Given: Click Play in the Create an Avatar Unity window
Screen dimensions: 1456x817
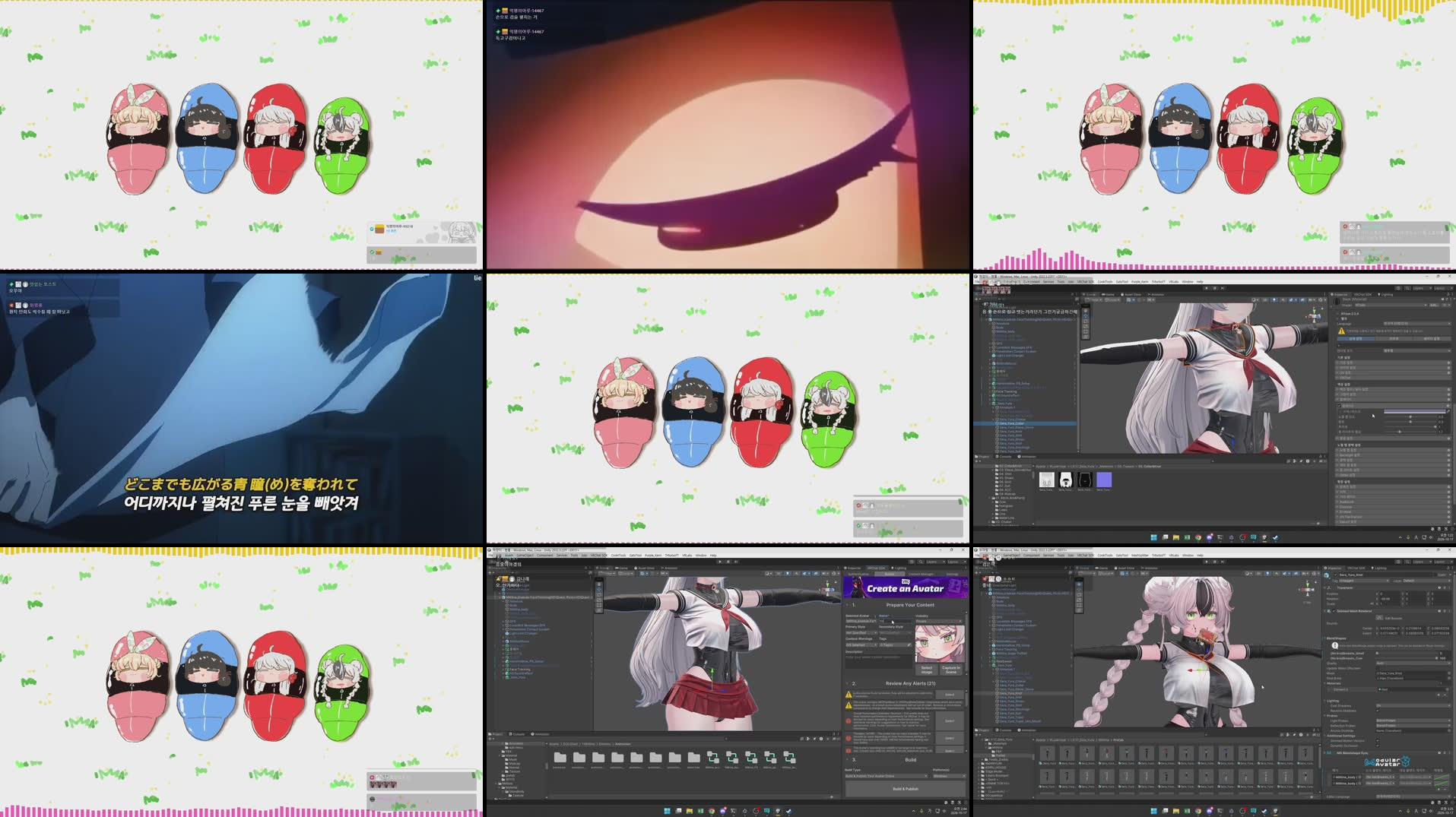Looking at the screenshot, I should (x=720, y=562).
